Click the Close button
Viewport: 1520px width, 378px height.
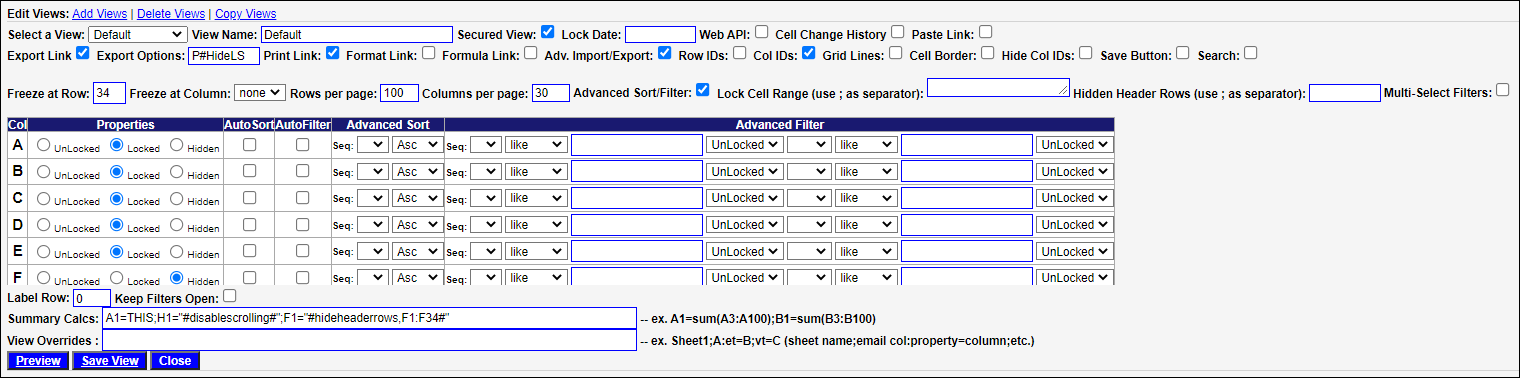[x=175, y=361]
